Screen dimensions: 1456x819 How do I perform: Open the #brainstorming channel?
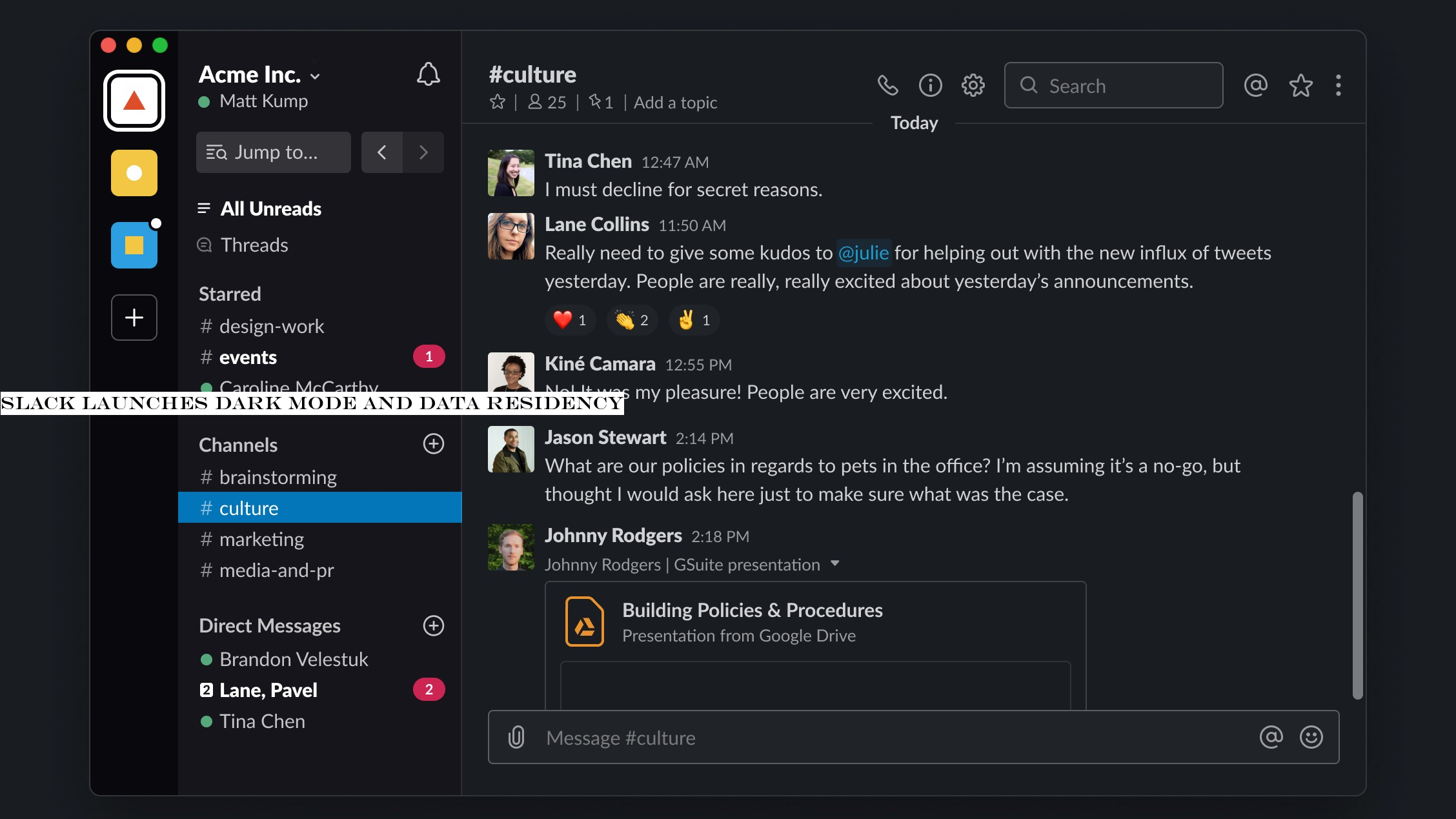320,477
